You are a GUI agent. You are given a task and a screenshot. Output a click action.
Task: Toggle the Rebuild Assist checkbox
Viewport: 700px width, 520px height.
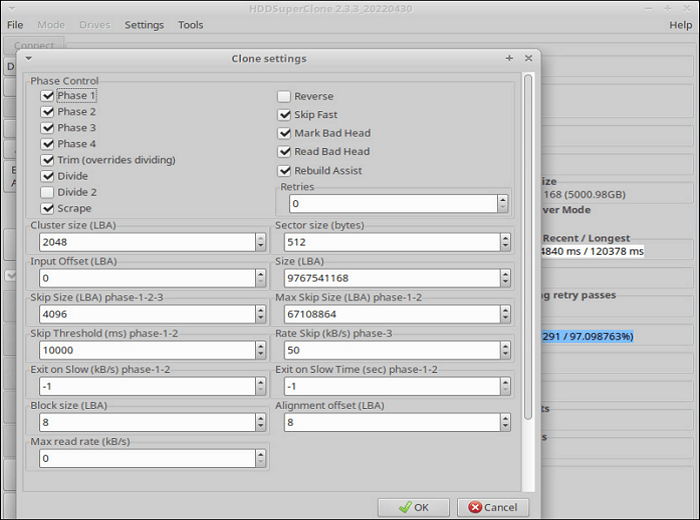[x=284, y=170]
